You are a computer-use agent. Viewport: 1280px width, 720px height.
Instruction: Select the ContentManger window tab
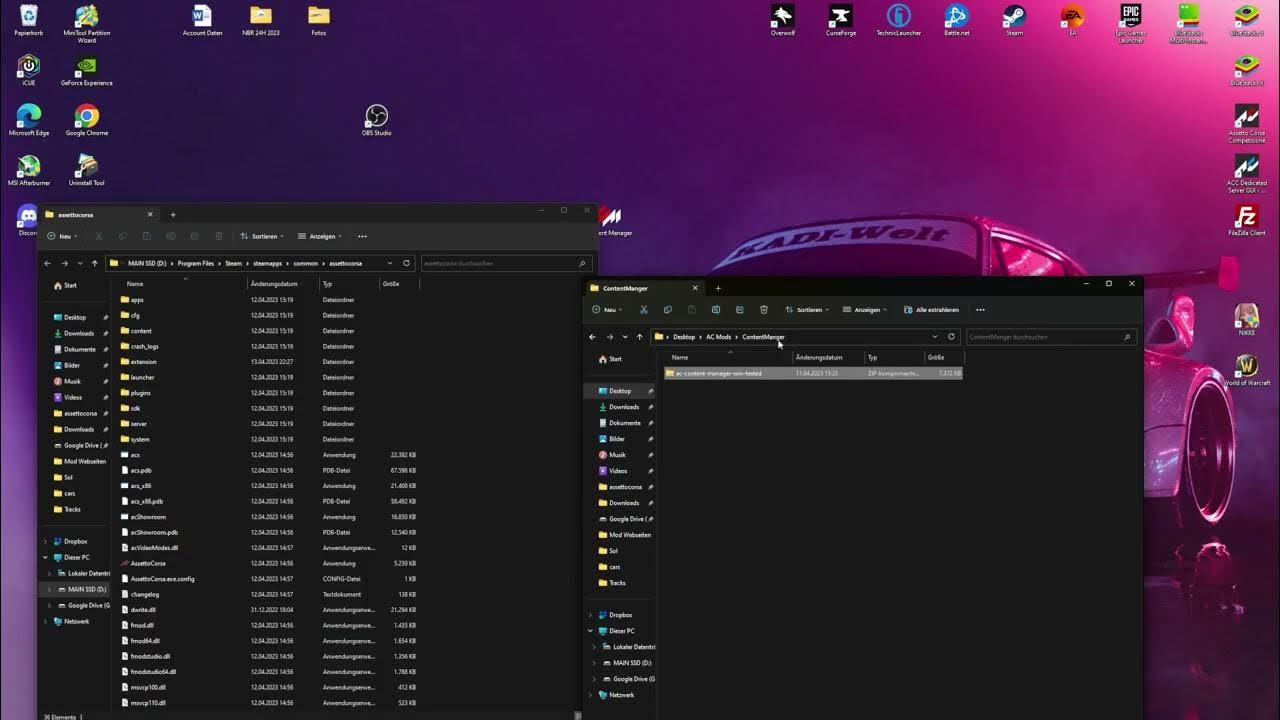pos(645,288)
